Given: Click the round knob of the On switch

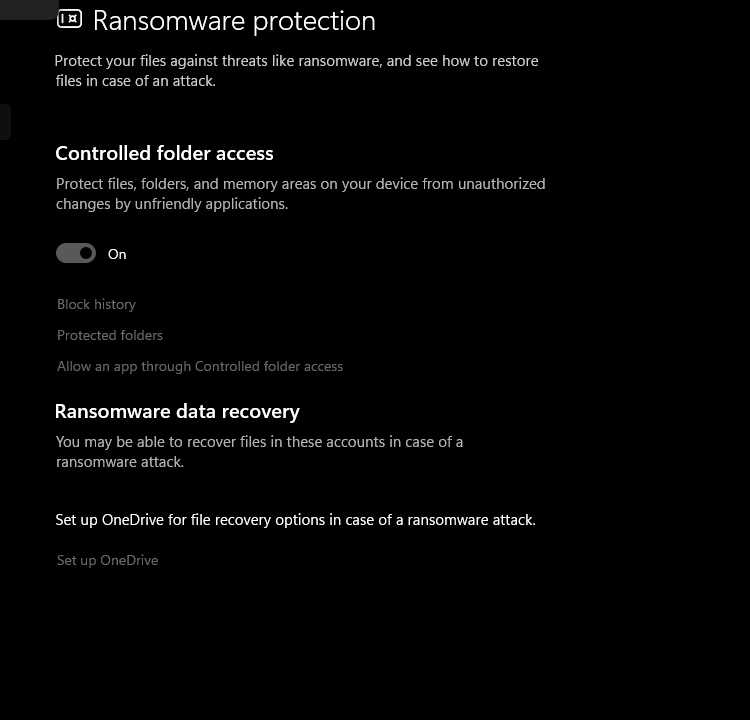Looking at the screenshot, I should click(x=86, y=254).
